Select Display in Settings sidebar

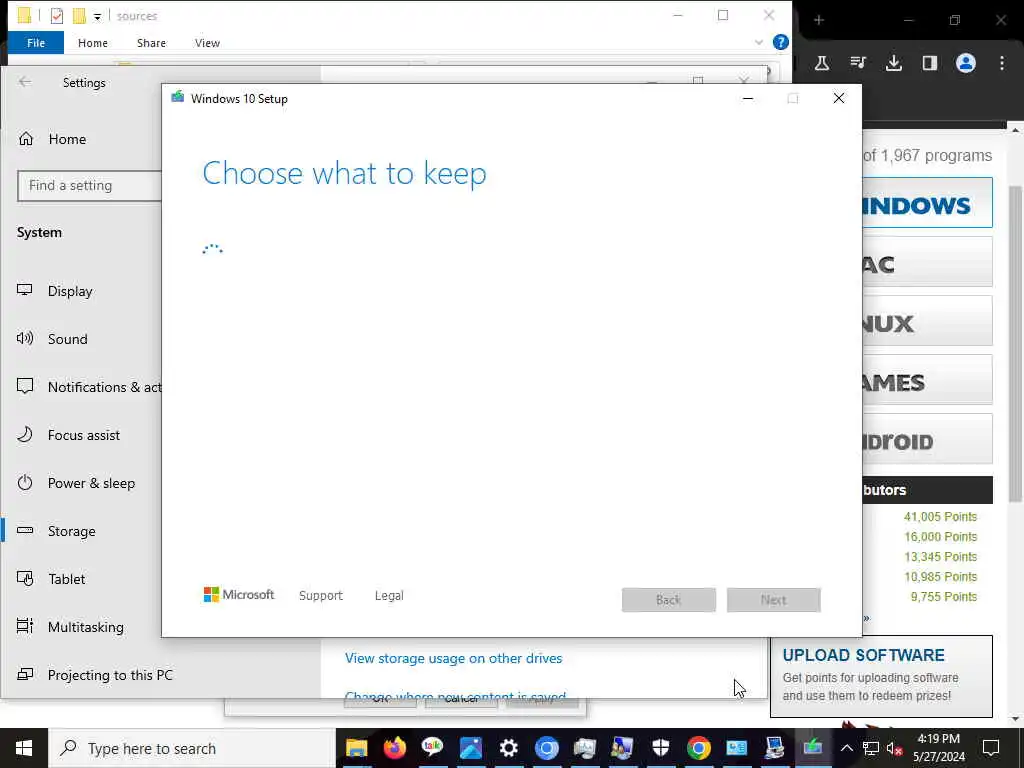pyautogui.click(x=56, y=291)
